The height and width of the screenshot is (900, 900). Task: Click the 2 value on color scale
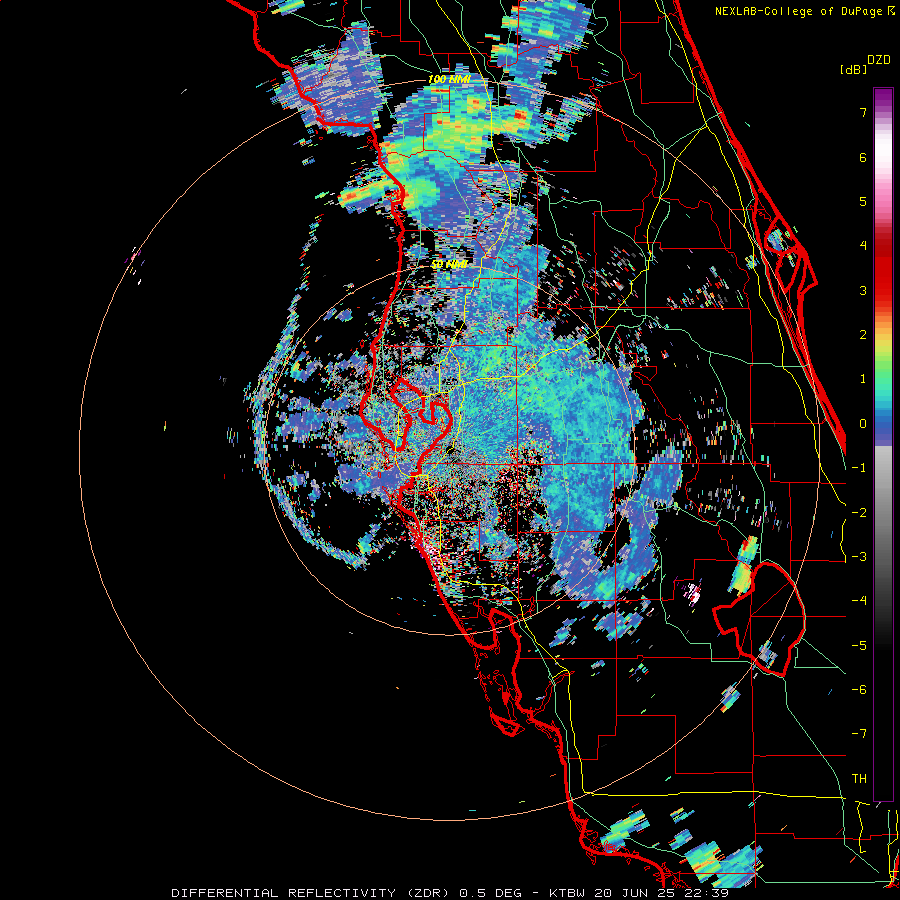tap(863, 335)
